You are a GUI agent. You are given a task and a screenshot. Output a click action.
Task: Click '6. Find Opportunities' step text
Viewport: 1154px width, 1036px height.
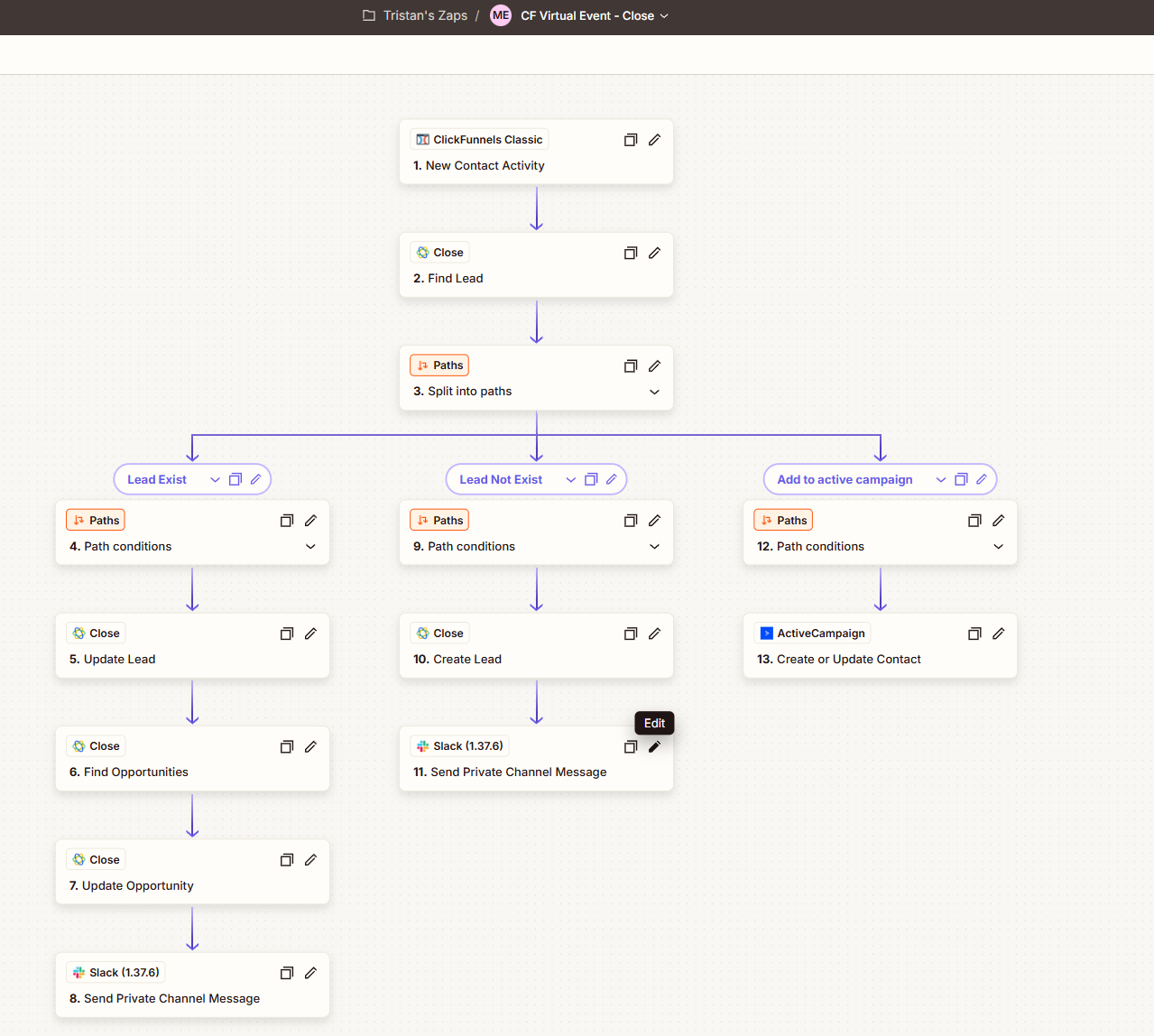[x=129, y=772]
